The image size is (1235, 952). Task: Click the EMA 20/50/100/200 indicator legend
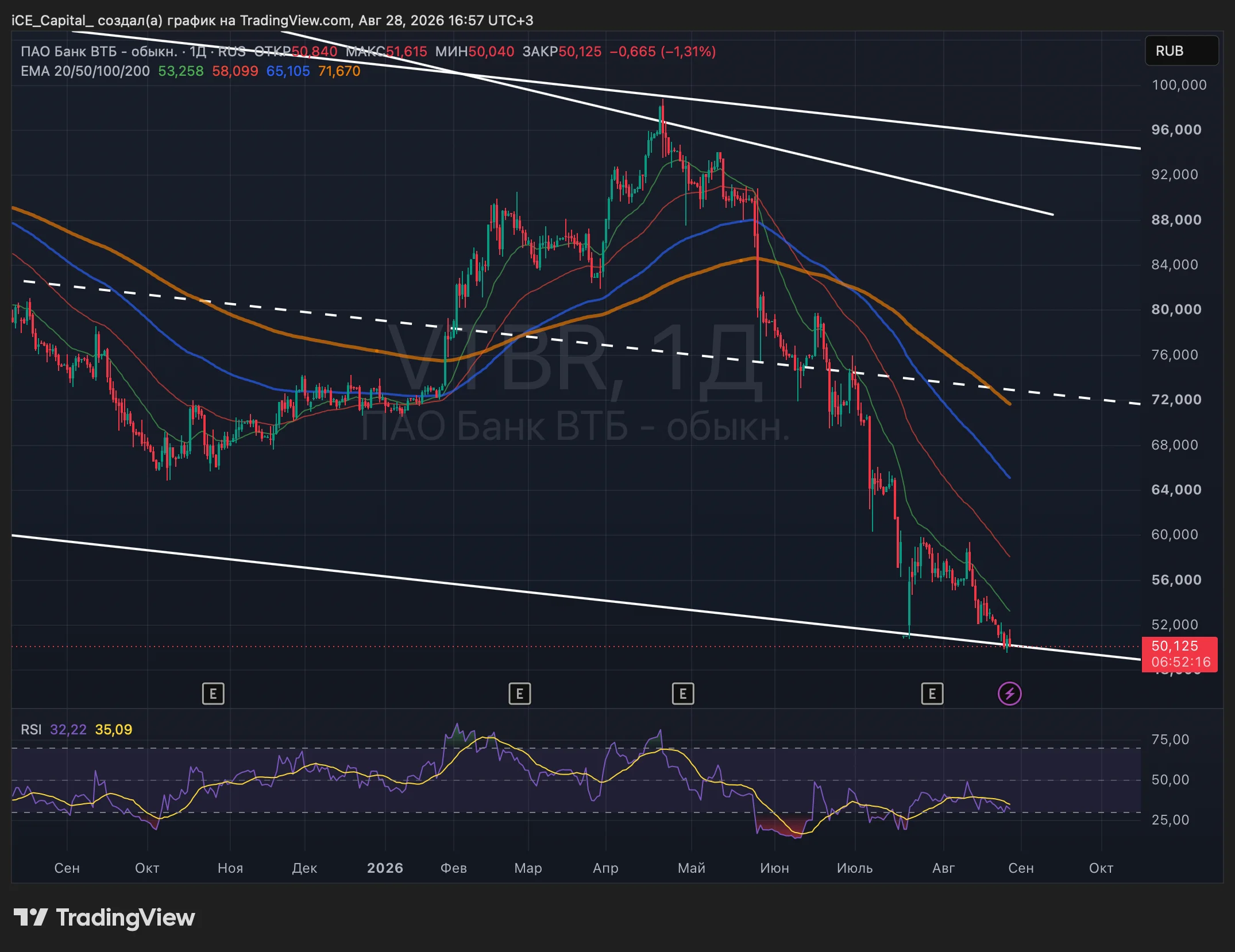click(85, 71)
